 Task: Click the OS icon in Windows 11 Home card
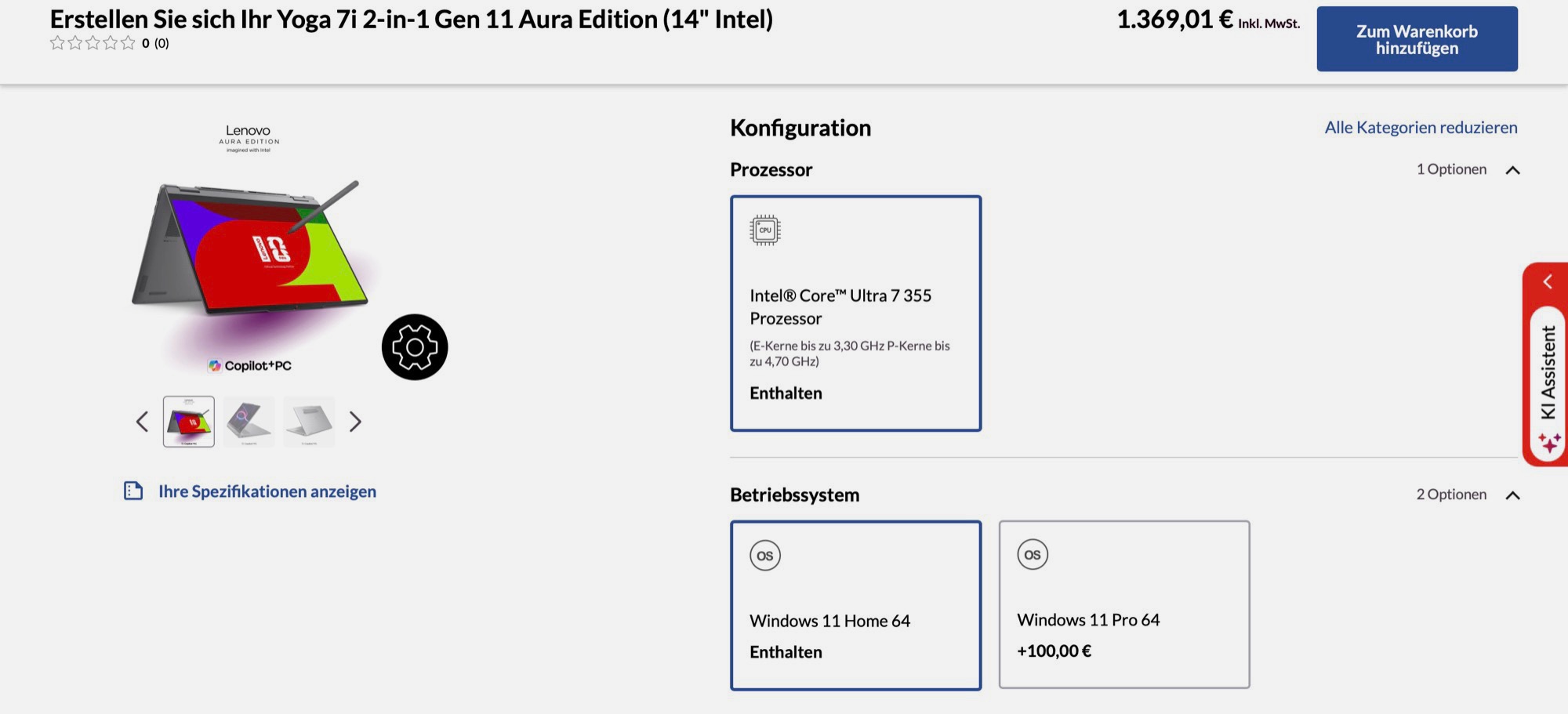(765, 556)
